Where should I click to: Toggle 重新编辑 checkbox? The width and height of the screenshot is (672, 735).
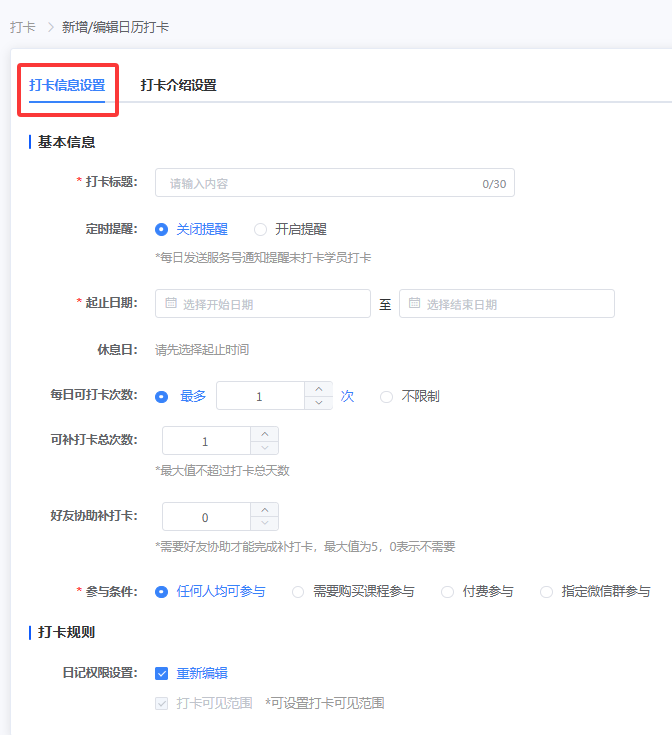162,673
